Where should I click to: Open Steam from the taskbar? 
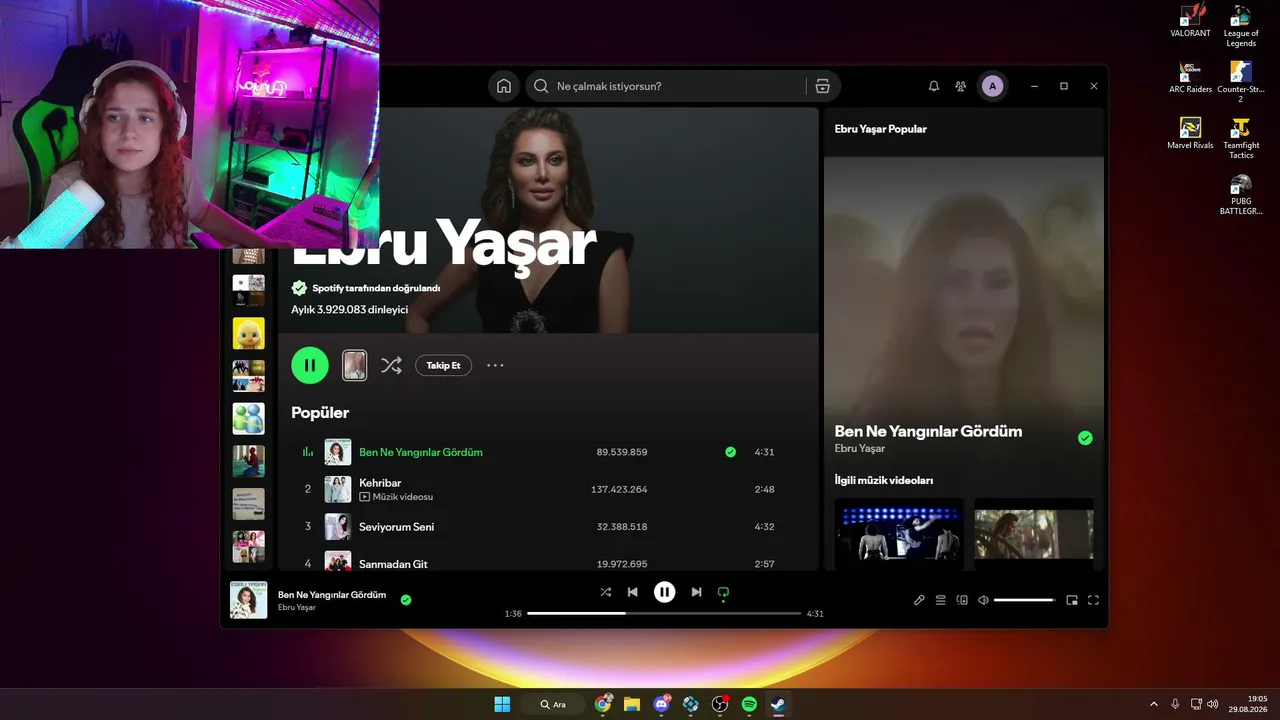pyautogui.click(x=778, y=704)
